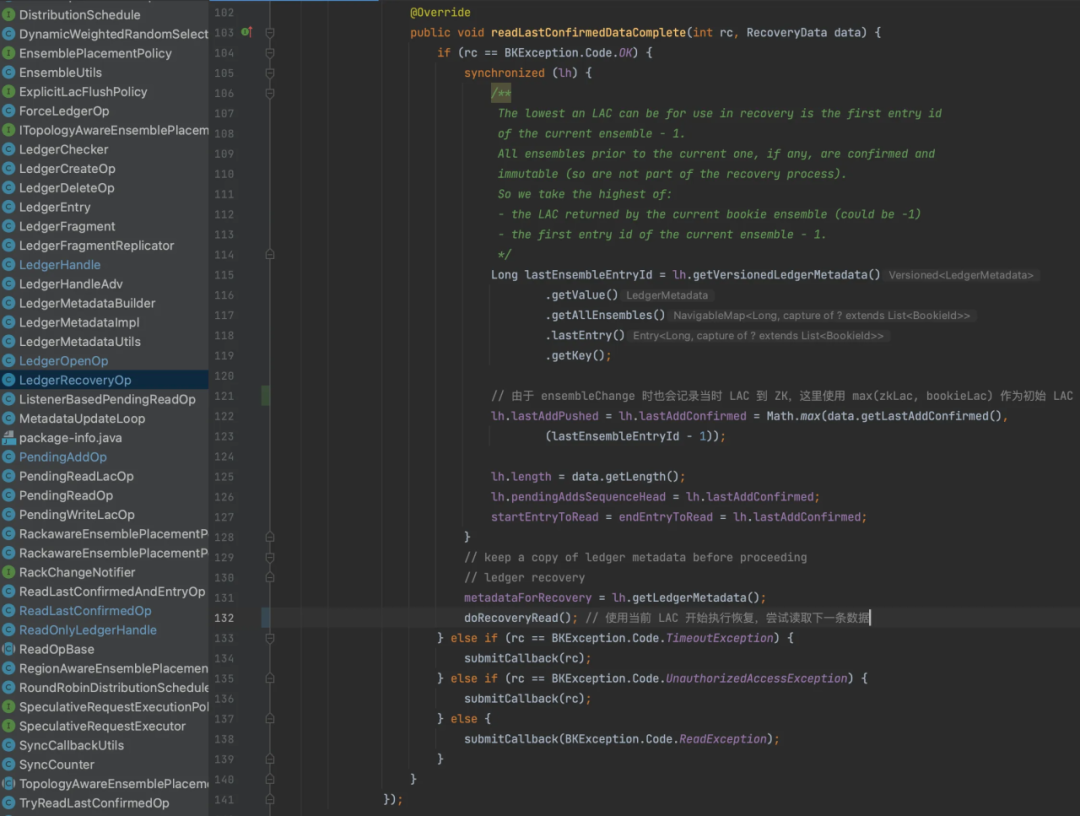The width and height of the screenshot is (1080, 816).
Task: Select LedgerFragmentReplicator class
Action: (x=96, y=246)
